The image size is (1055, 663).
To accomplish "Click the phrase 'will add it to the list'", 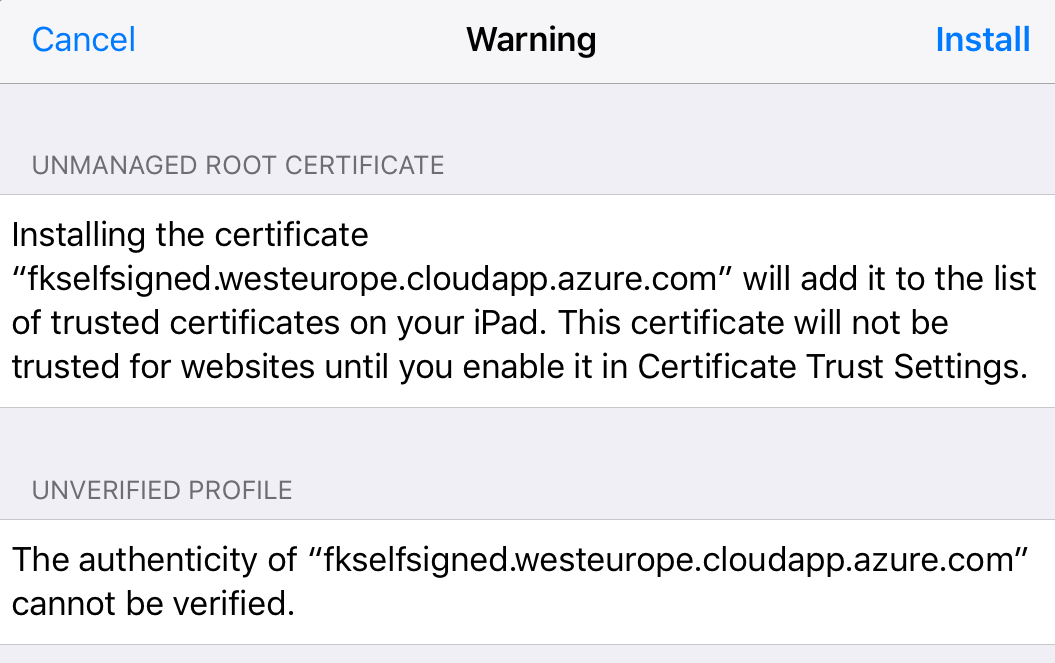I will click(x=890, y=279).
